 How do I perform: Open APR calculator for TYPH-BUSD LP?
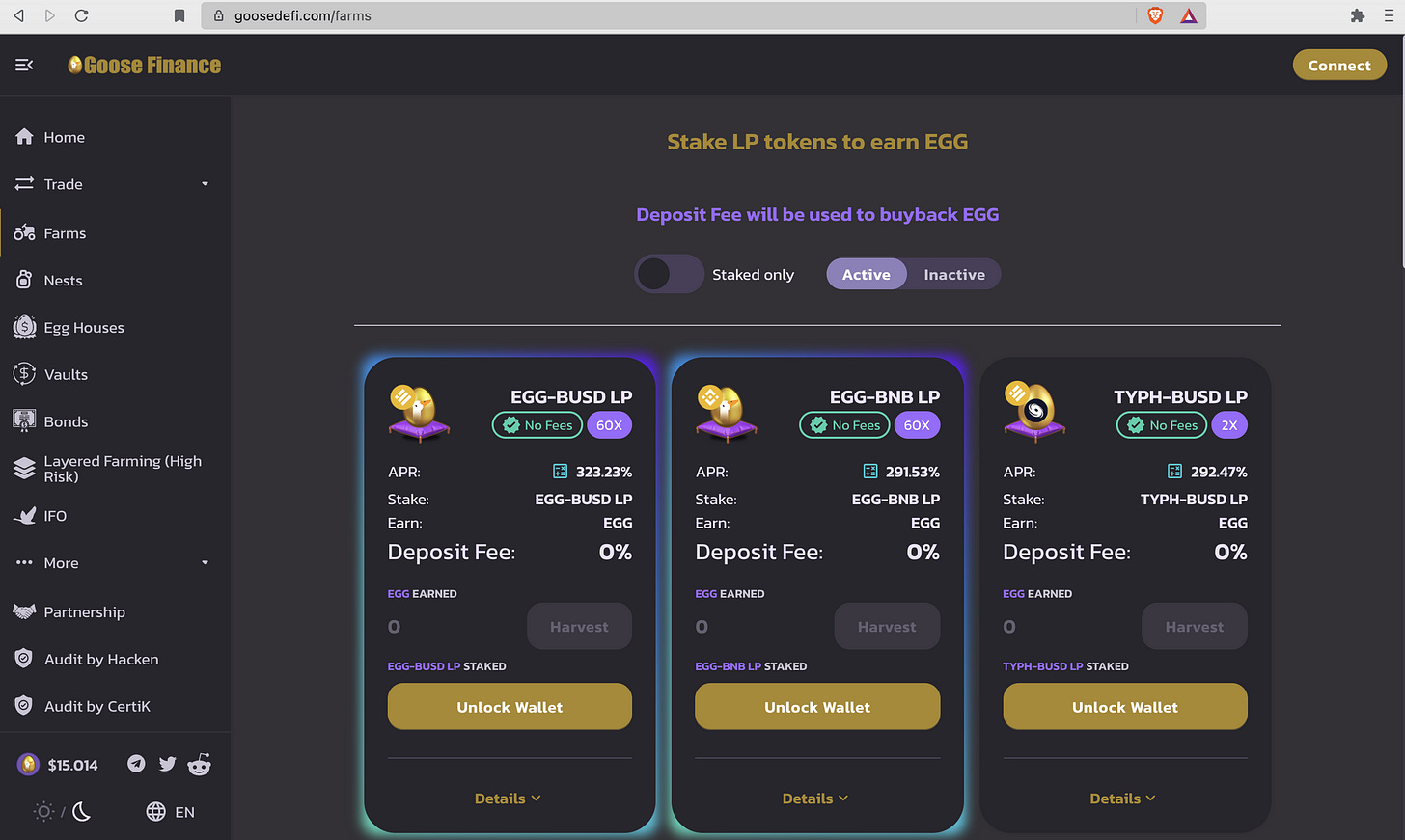[x=1174, y=472]
